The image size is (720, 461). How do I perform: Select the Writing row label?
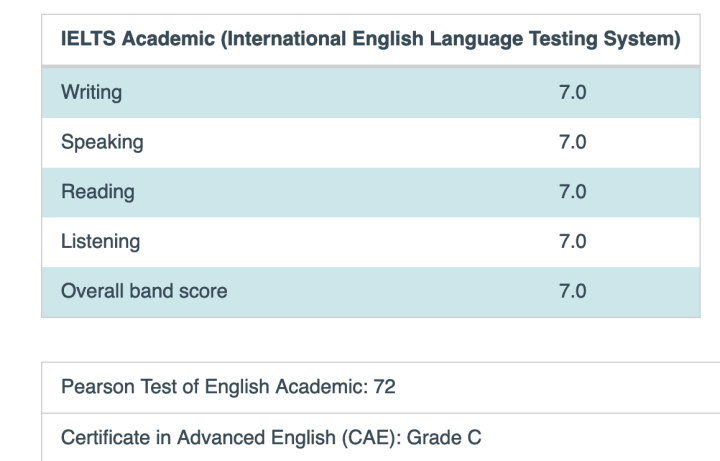(91, 92)
